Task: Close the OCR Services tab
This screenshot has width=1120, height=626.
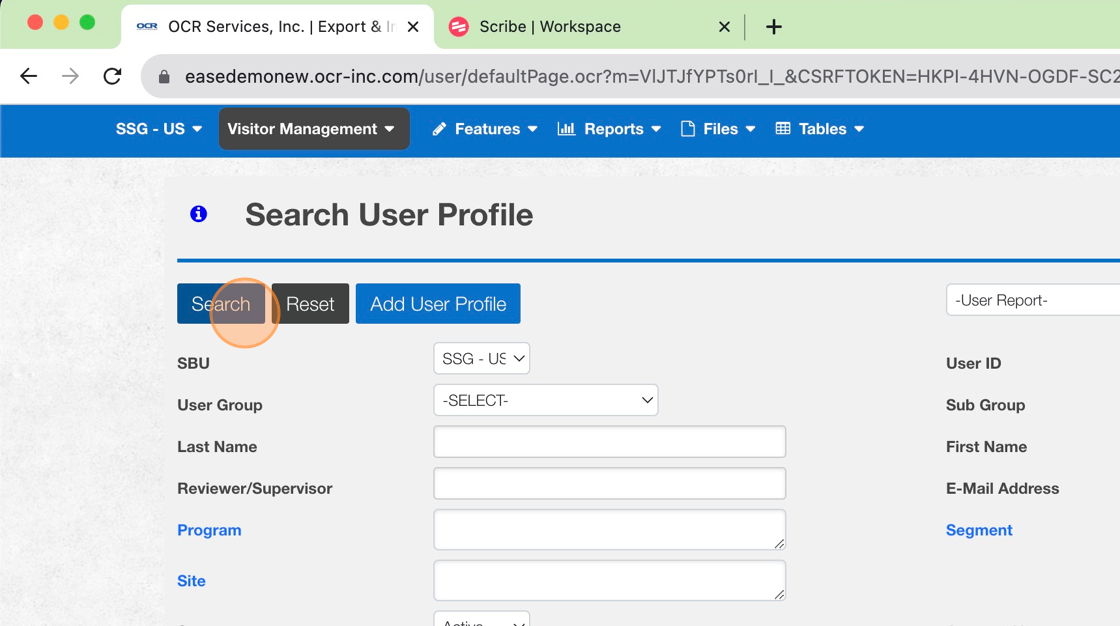Action: point(413,27)
